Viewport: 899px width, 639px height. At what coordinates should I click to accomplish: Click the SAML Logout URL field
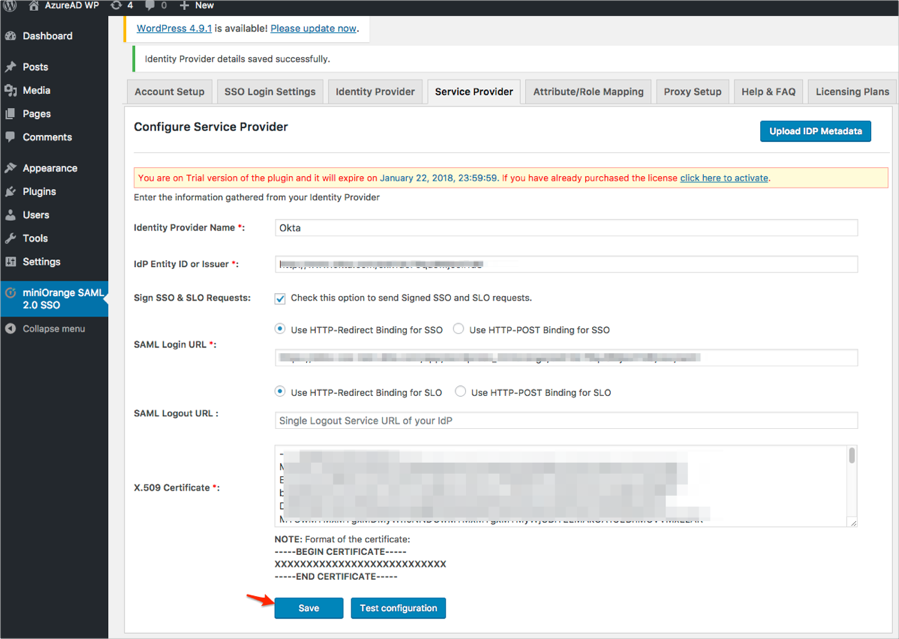point(566,421)
